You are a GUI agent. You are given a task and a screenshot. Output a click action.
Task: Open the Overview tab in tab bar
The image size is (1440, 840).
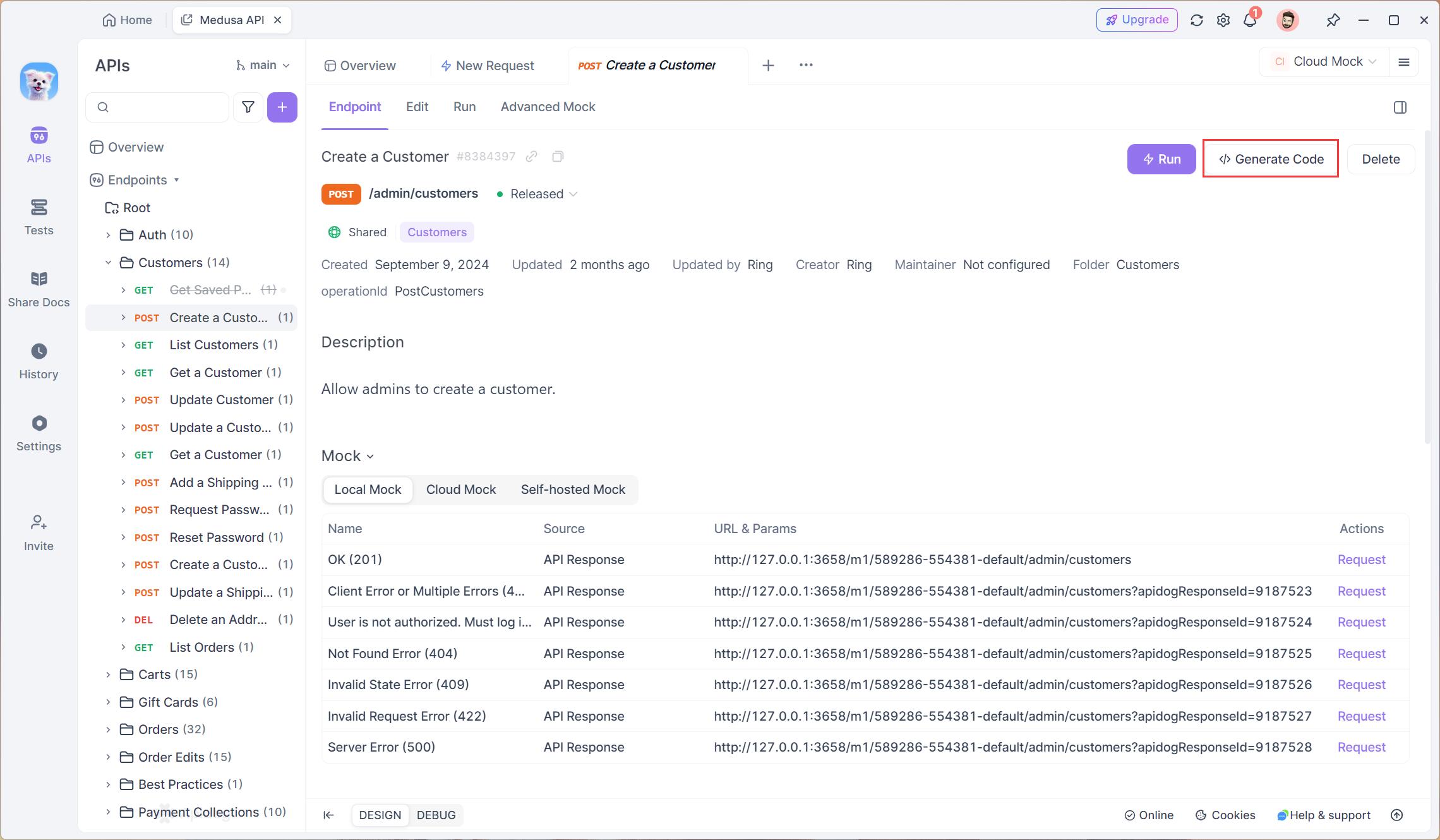coord(360,66)
